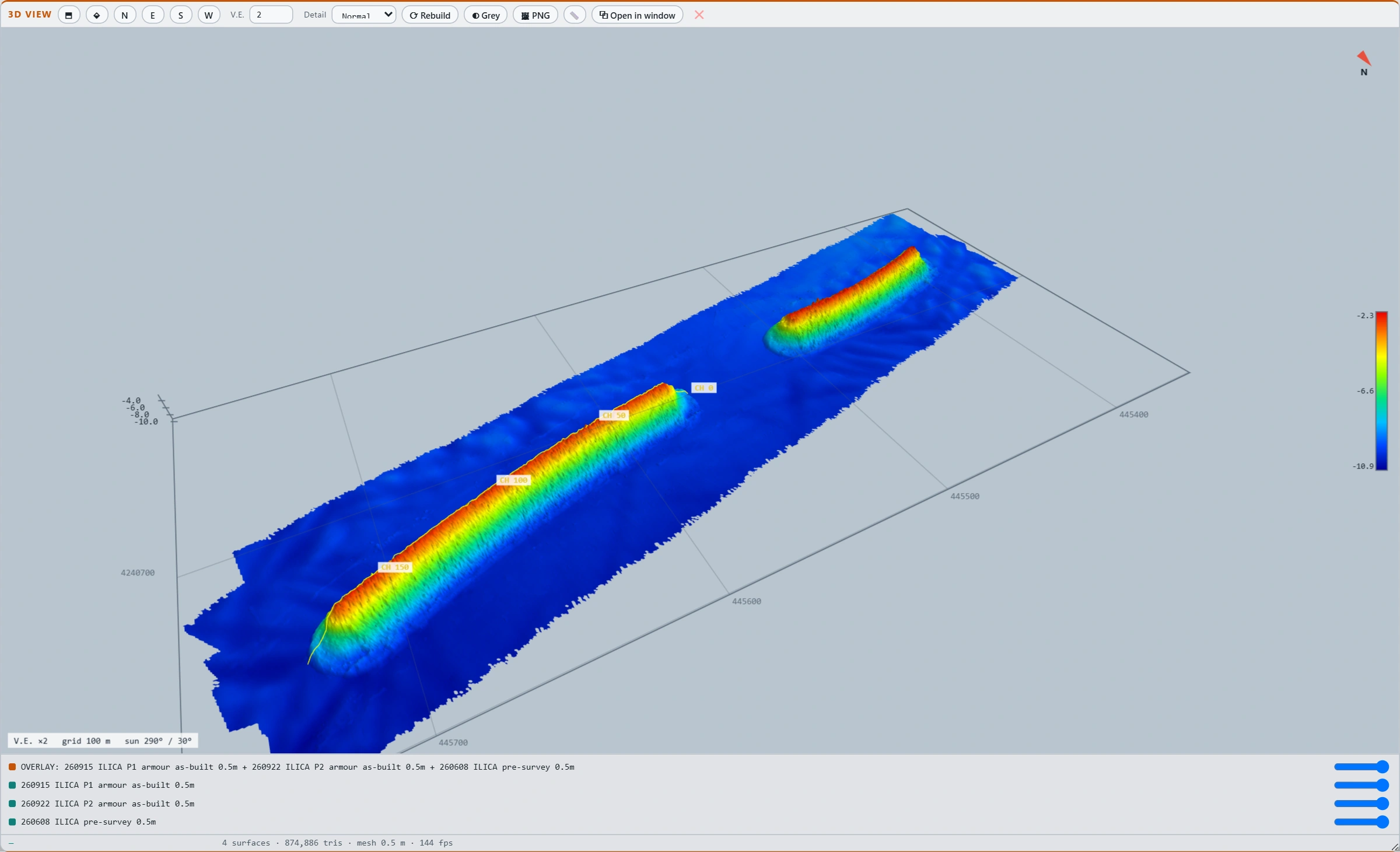The image size is (1400, 852).
Task: Toggle the OVERLAY surface orange swatch
Action: [x=12, y=767]
